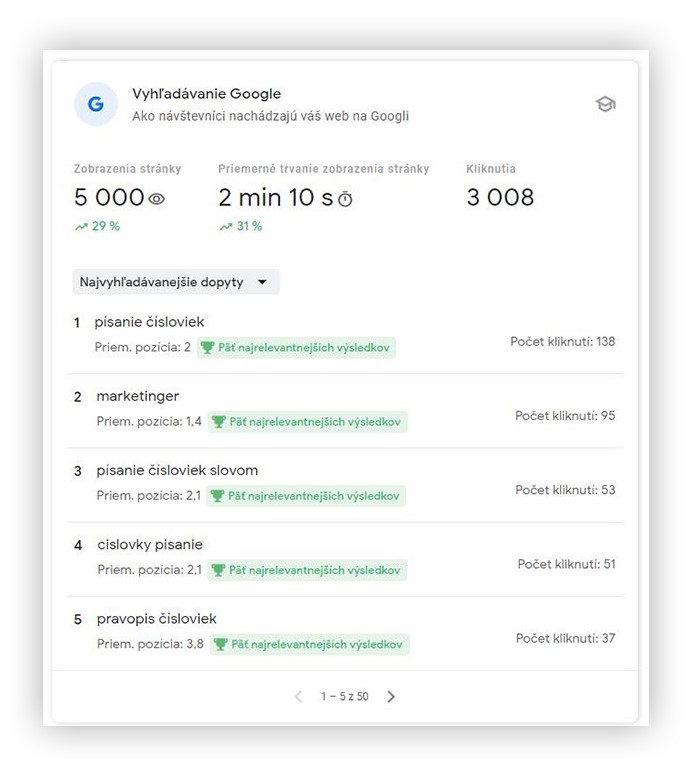Open the graduation cap help icon
The image size is (693, 784).
point(606,104)
